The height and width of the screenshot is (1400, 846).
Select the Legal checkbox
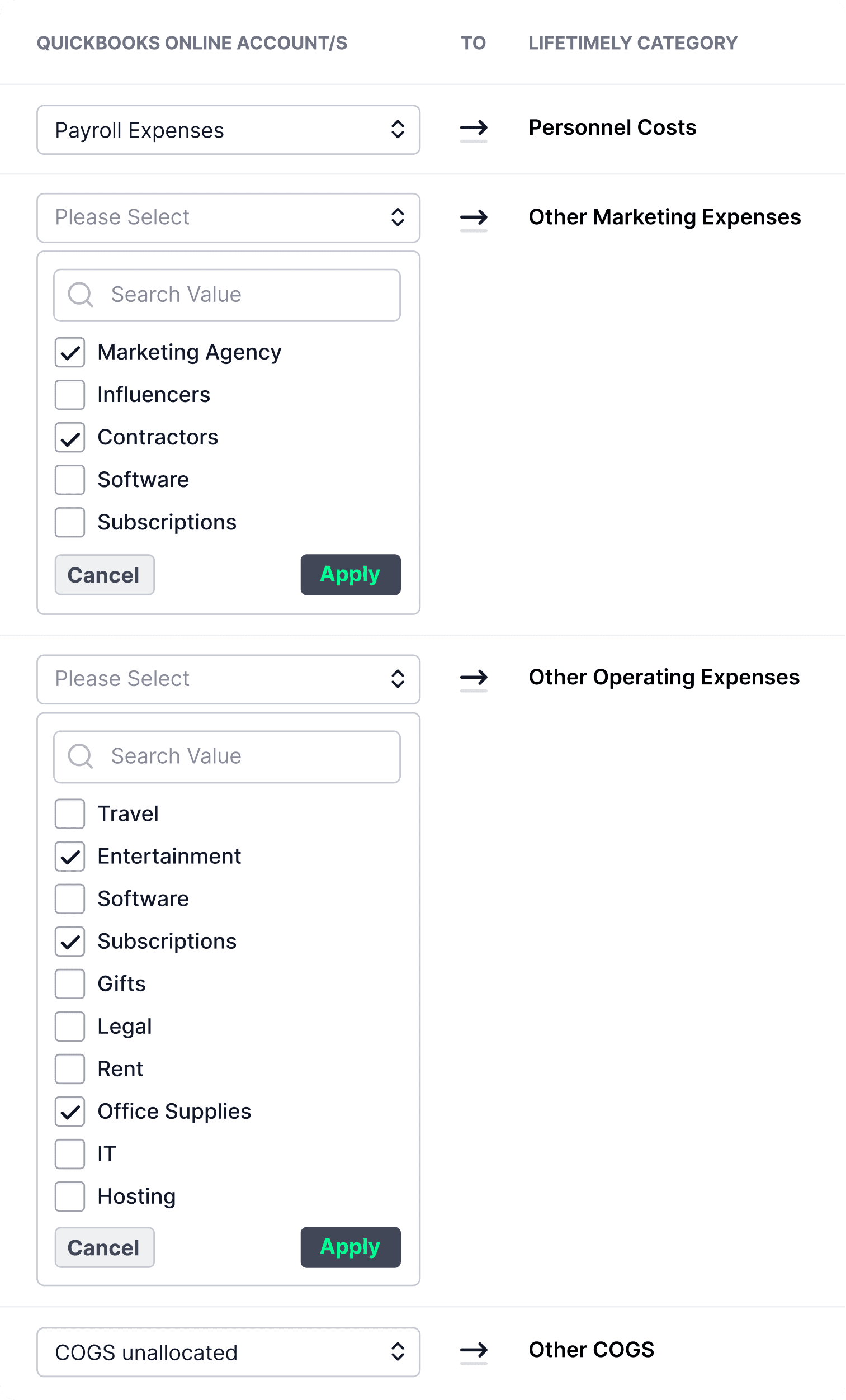click(x=70, y=1027)
